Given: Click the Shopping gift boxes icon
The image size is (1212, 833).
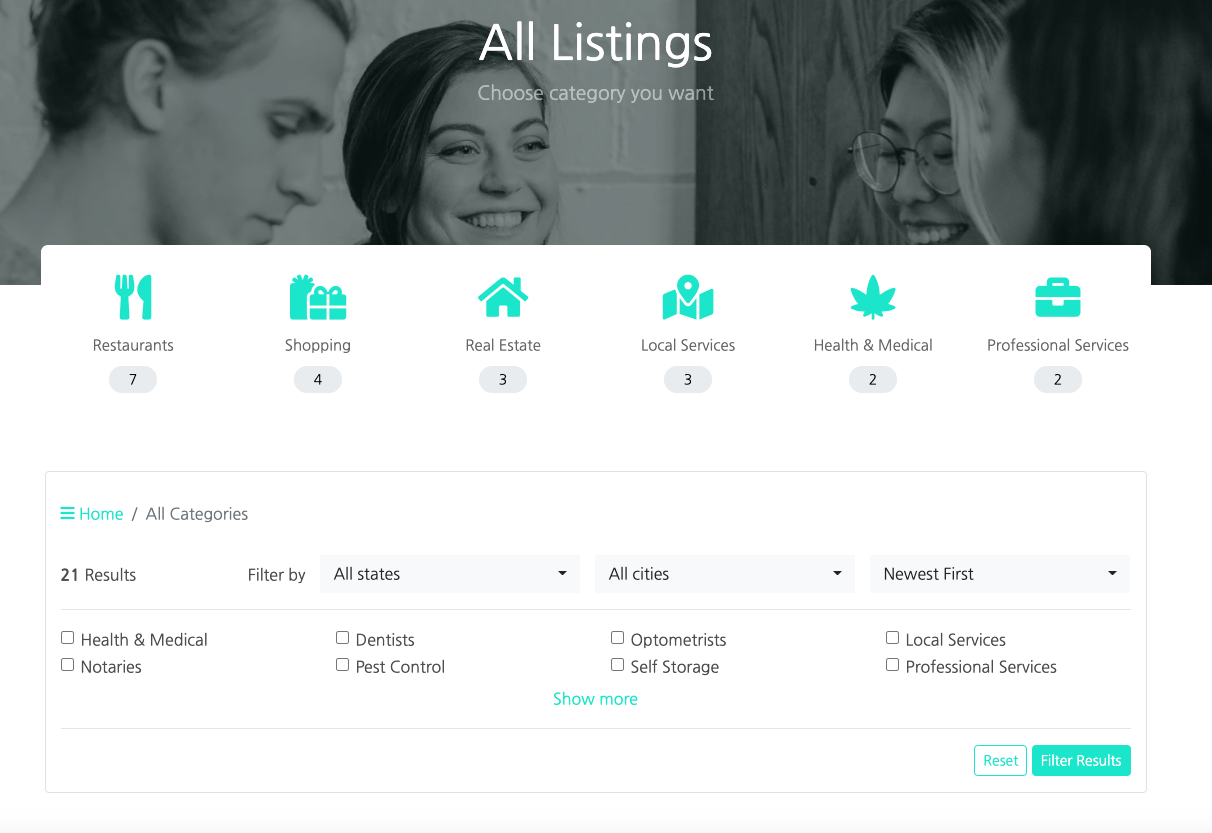Looking at the screenshot, I should click(x=318, y=297).
